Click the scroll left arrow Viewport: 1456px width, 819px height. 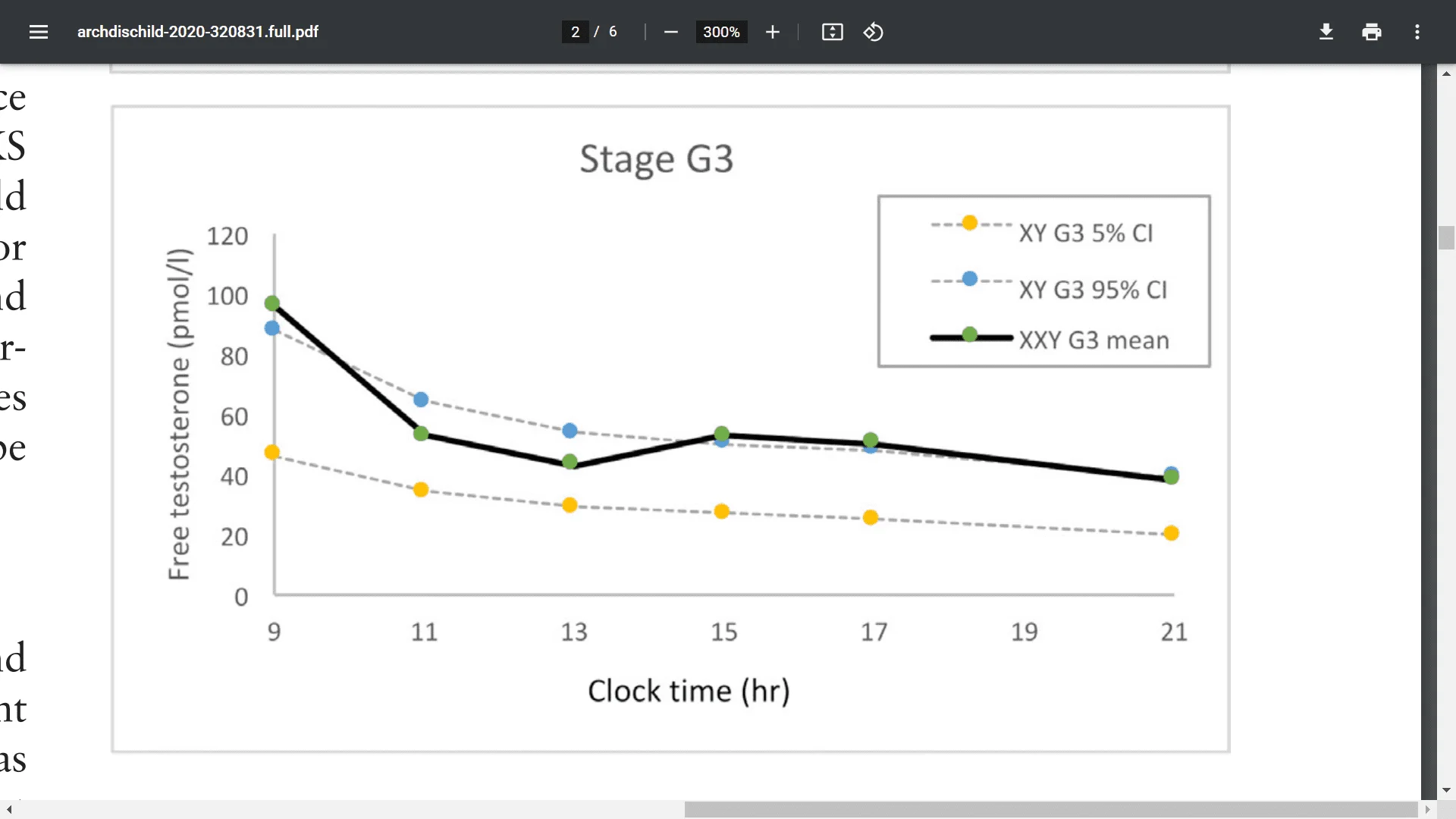pos(9,810)
